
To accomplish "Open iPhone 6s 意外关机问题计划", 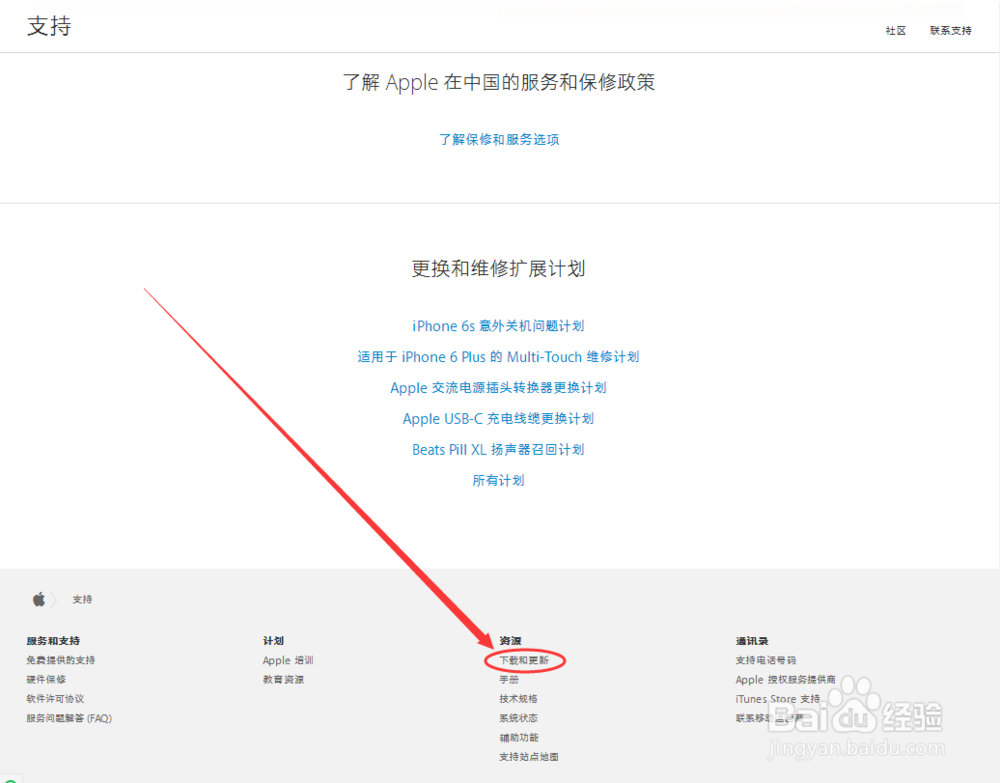I will (x=498, y=326).
